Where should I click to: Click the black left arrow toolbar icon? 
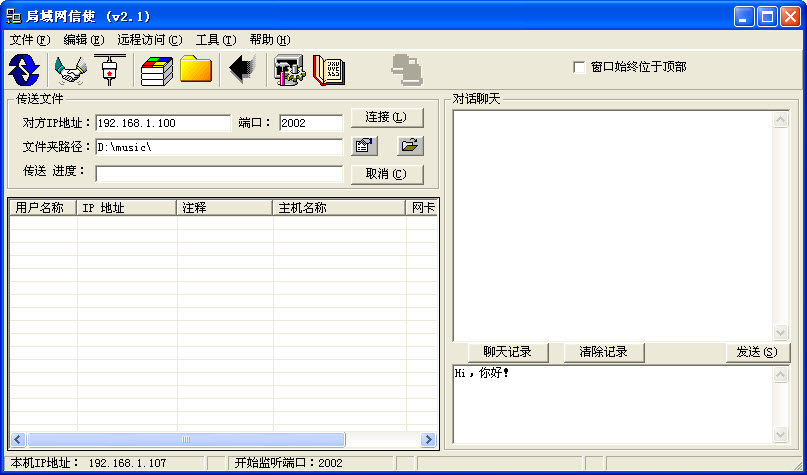243,69
